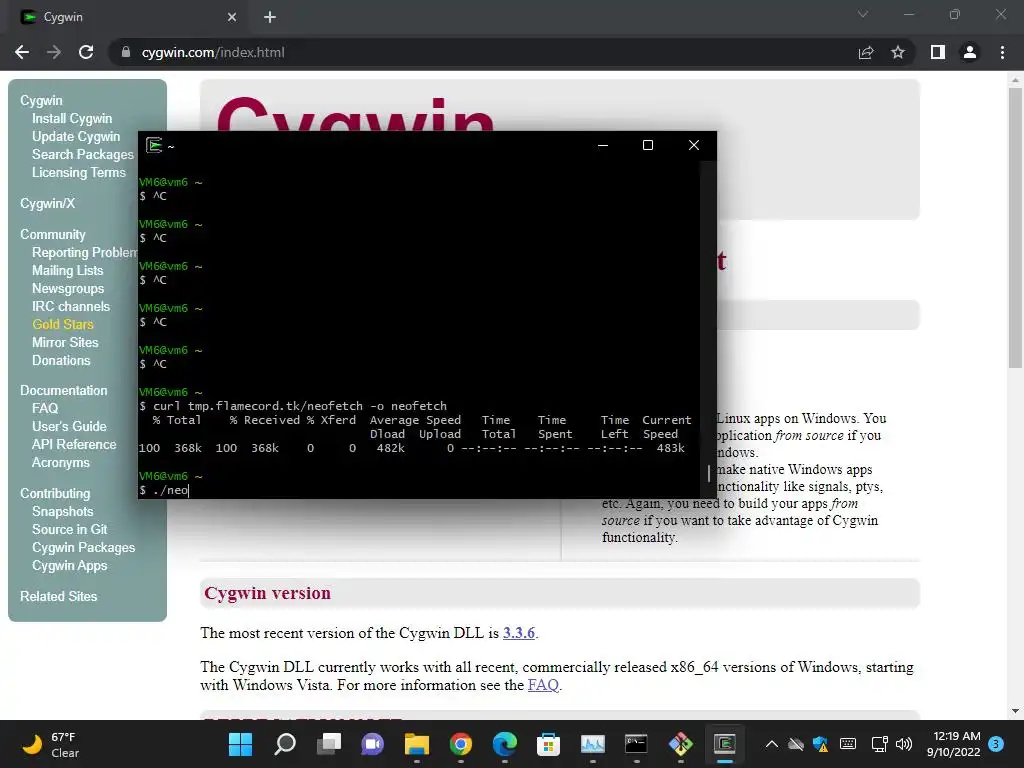Image resolution: width=1024 pixels, height=768 pixels.
Task: Open Microsoft Edge from the taskbar
Action: click(504, 744)
